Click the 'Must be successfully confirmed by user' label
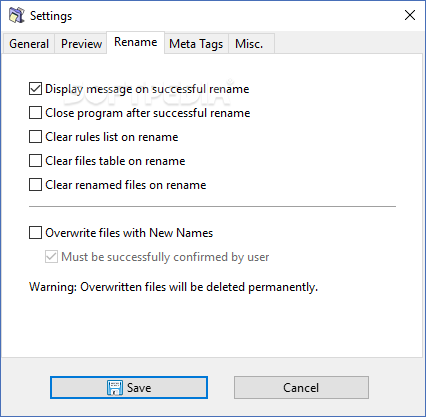 (165, 257)
